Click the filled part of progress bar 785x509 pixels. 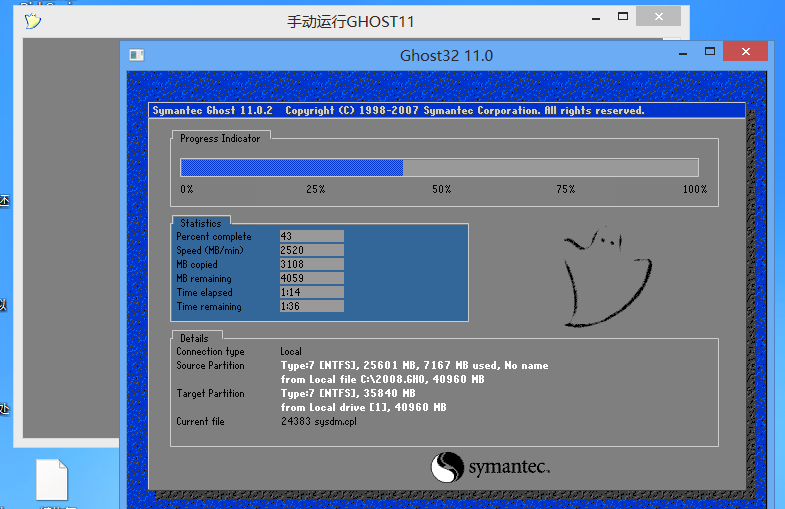pyautogui.click(x=292, y=168)
